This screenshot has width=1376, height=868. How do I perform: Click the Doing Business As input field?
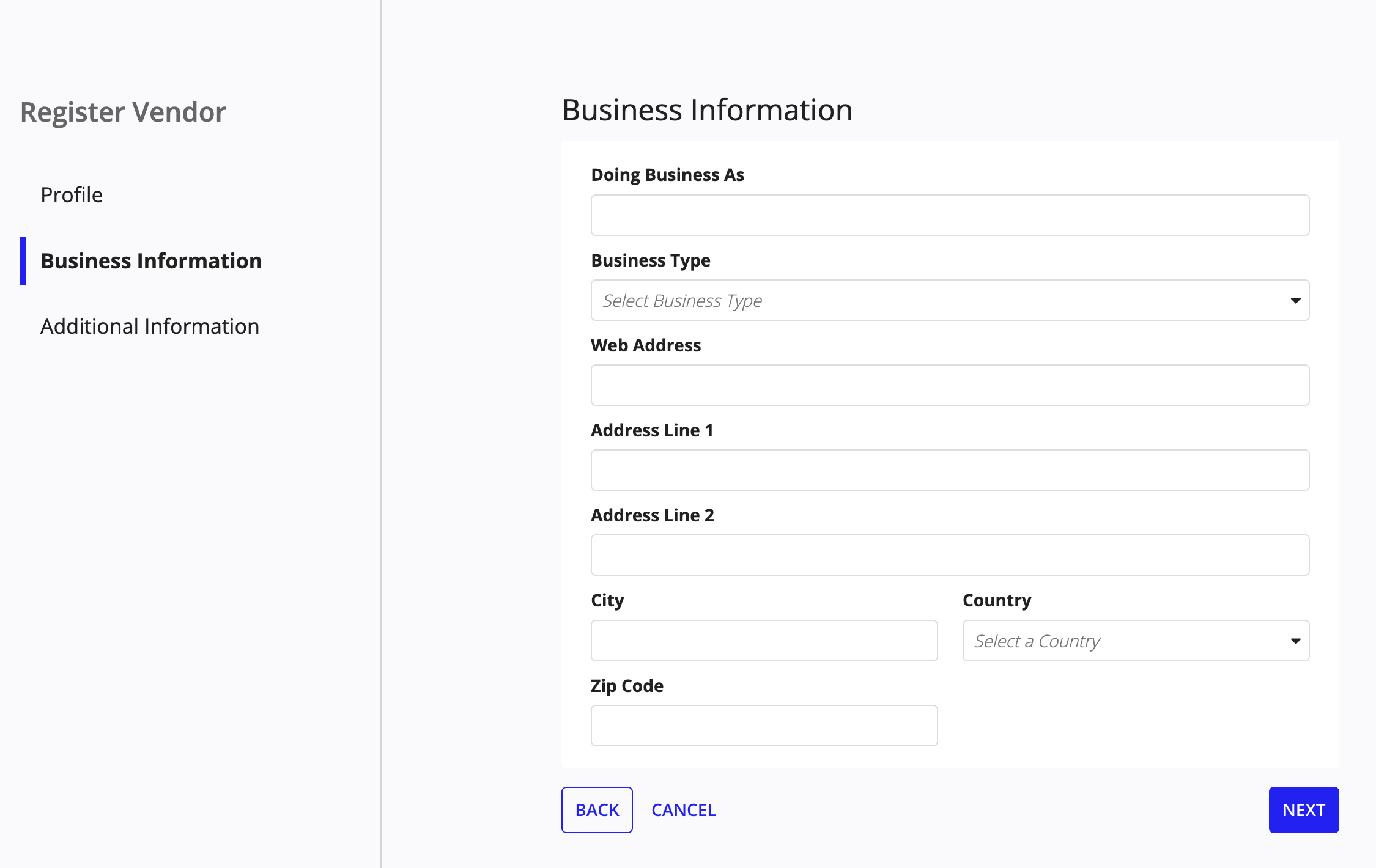(x=950, y=215)
